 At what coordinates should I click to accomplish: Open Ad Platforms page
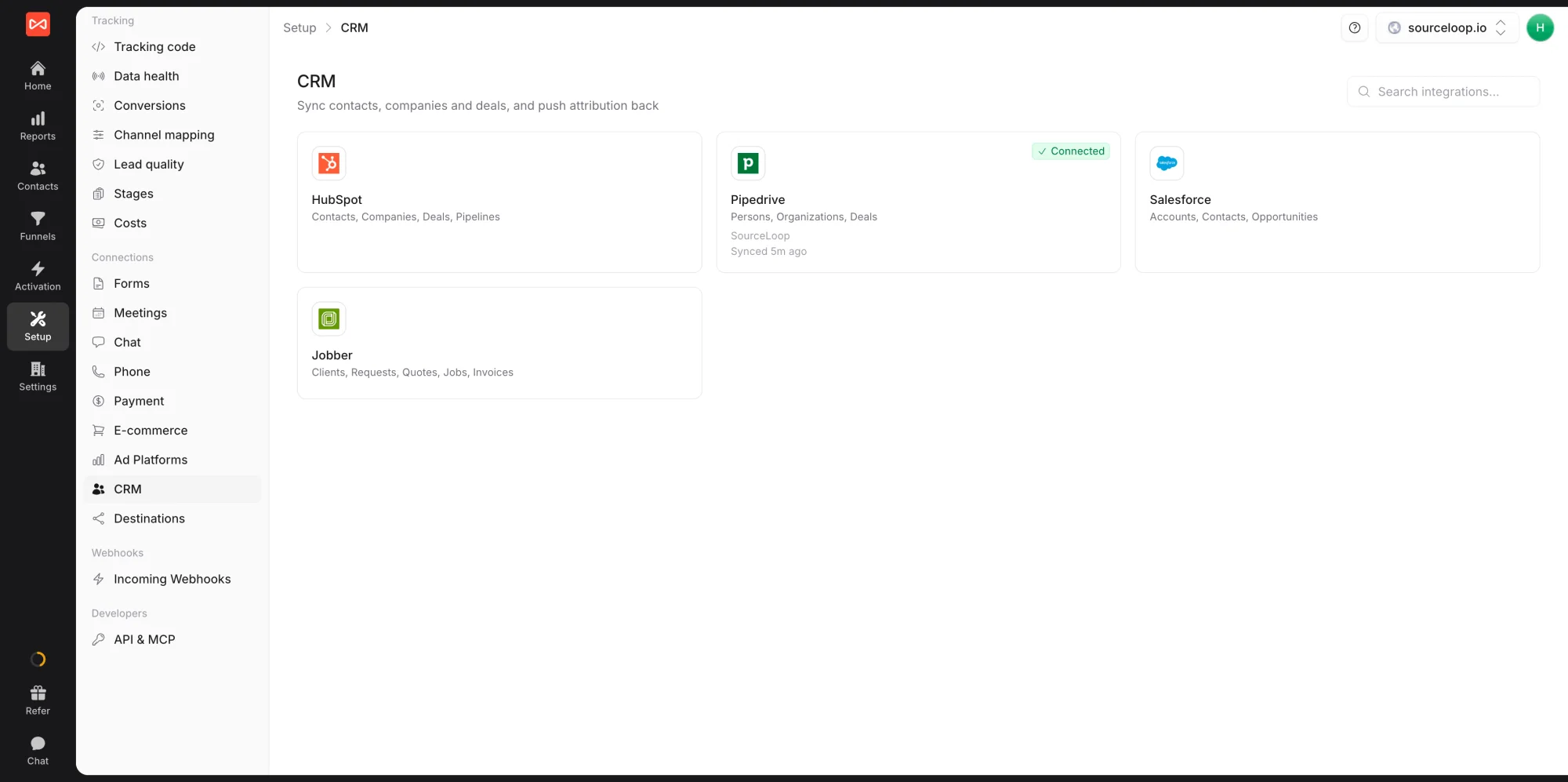coord(172,460)
